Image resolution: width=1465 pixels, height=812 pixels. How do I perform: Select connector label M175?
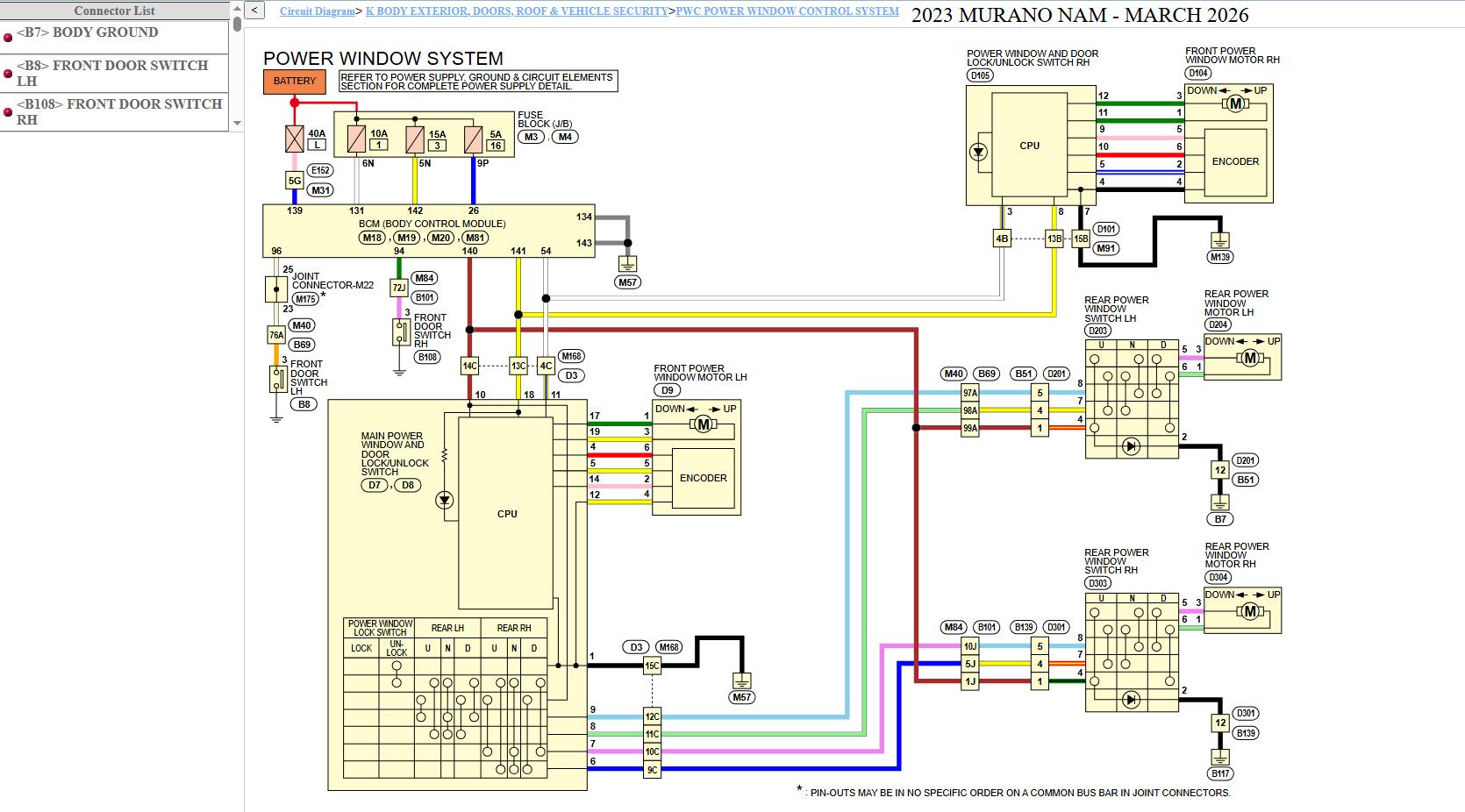[305, 299]
